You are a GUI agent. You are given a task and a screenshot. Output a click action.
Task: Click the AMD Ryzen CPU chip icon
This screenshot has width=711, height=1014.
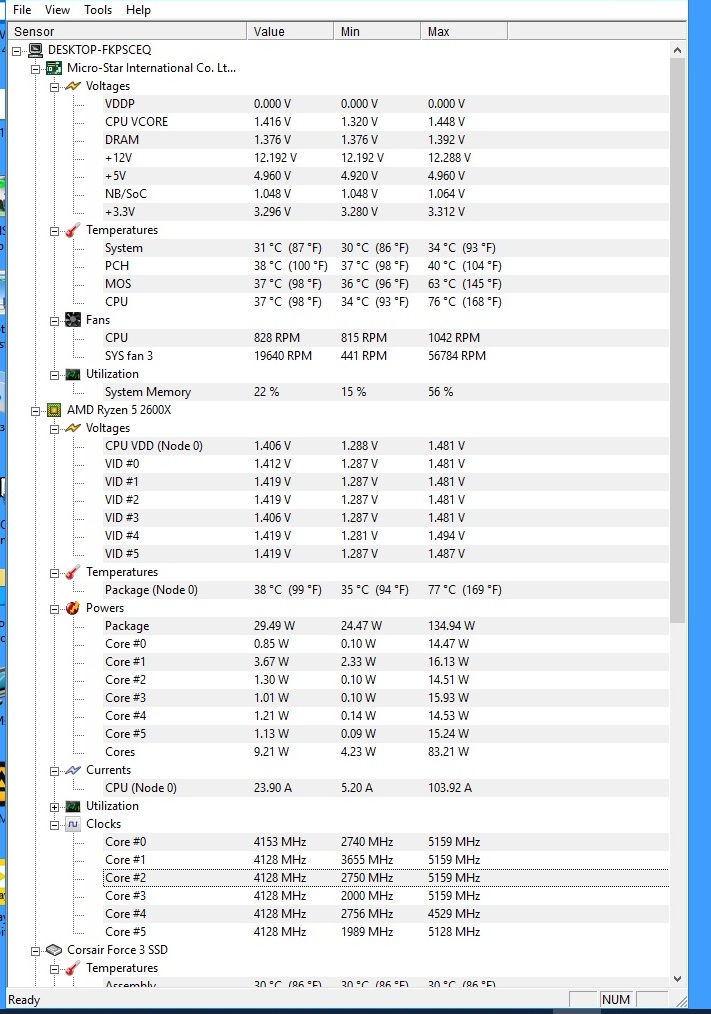(x=54, y=410)
